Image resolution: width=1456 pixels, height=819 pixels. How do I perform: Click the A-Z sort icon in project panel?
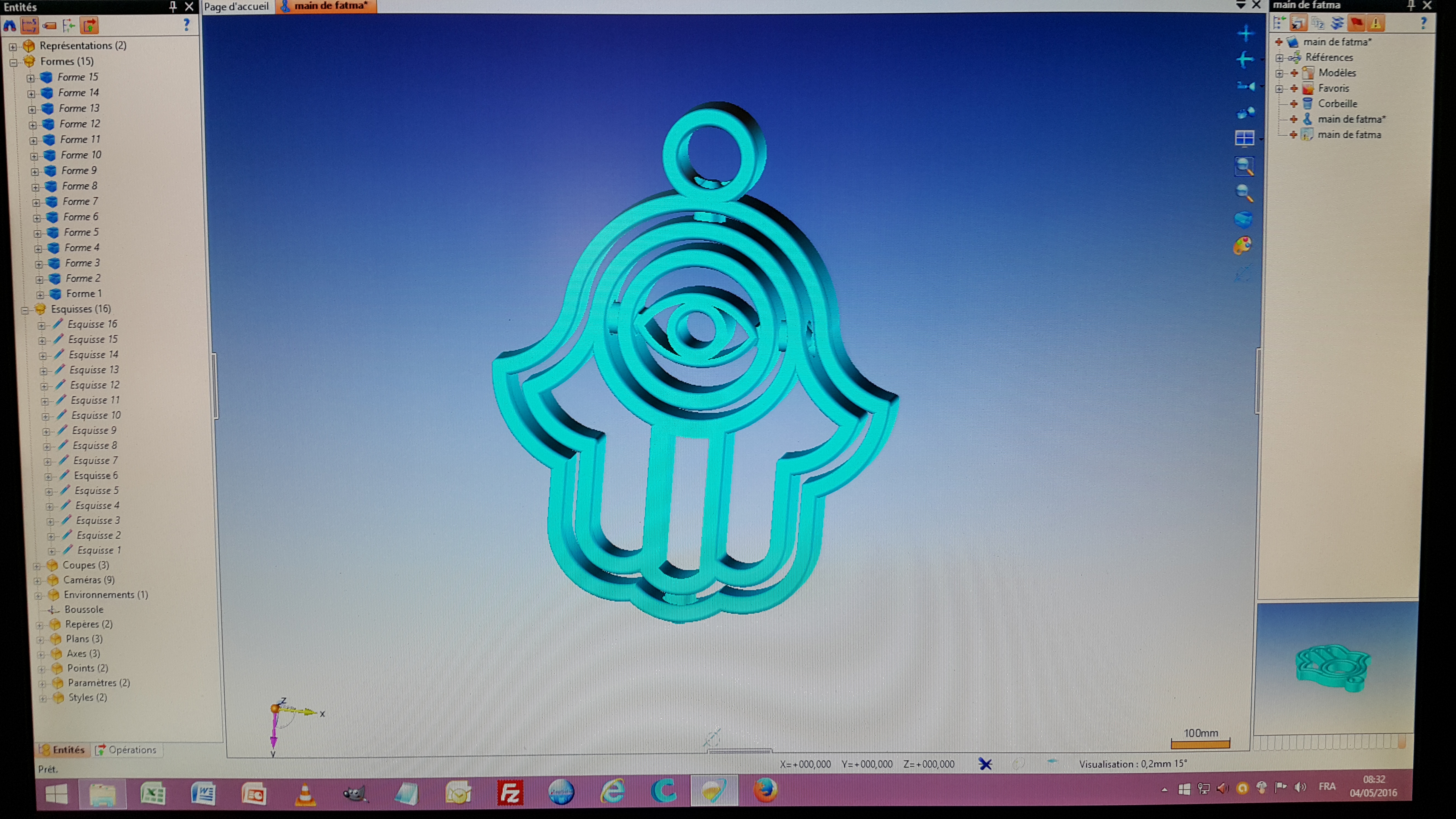pos(1318,23)
